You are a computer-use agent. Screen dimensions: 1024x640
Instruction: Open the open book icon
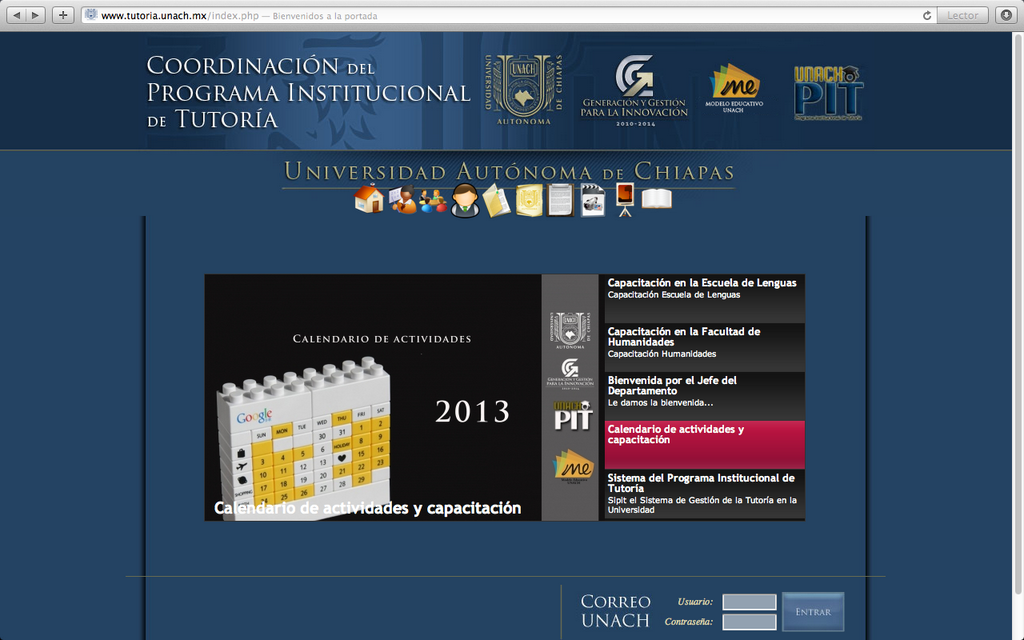pyautogui.click(x=656, y=199)
